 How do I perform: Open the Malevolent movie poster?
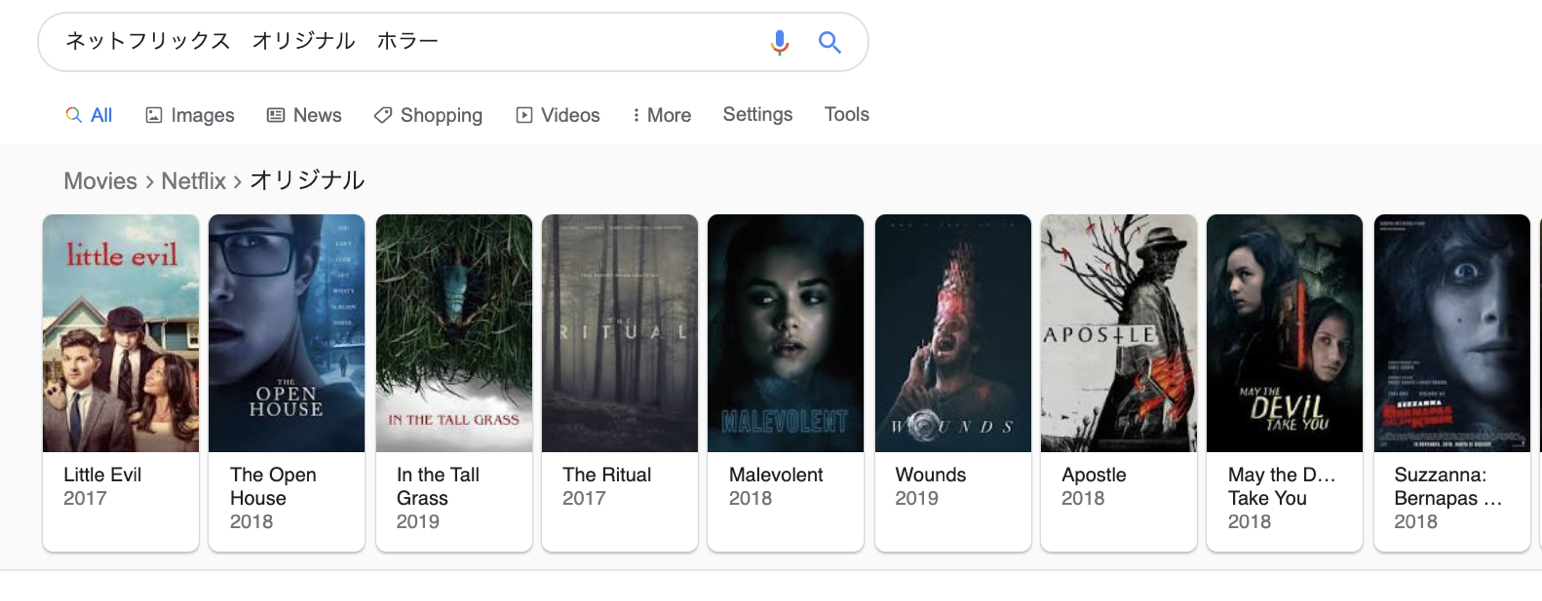tap(786, 333)
